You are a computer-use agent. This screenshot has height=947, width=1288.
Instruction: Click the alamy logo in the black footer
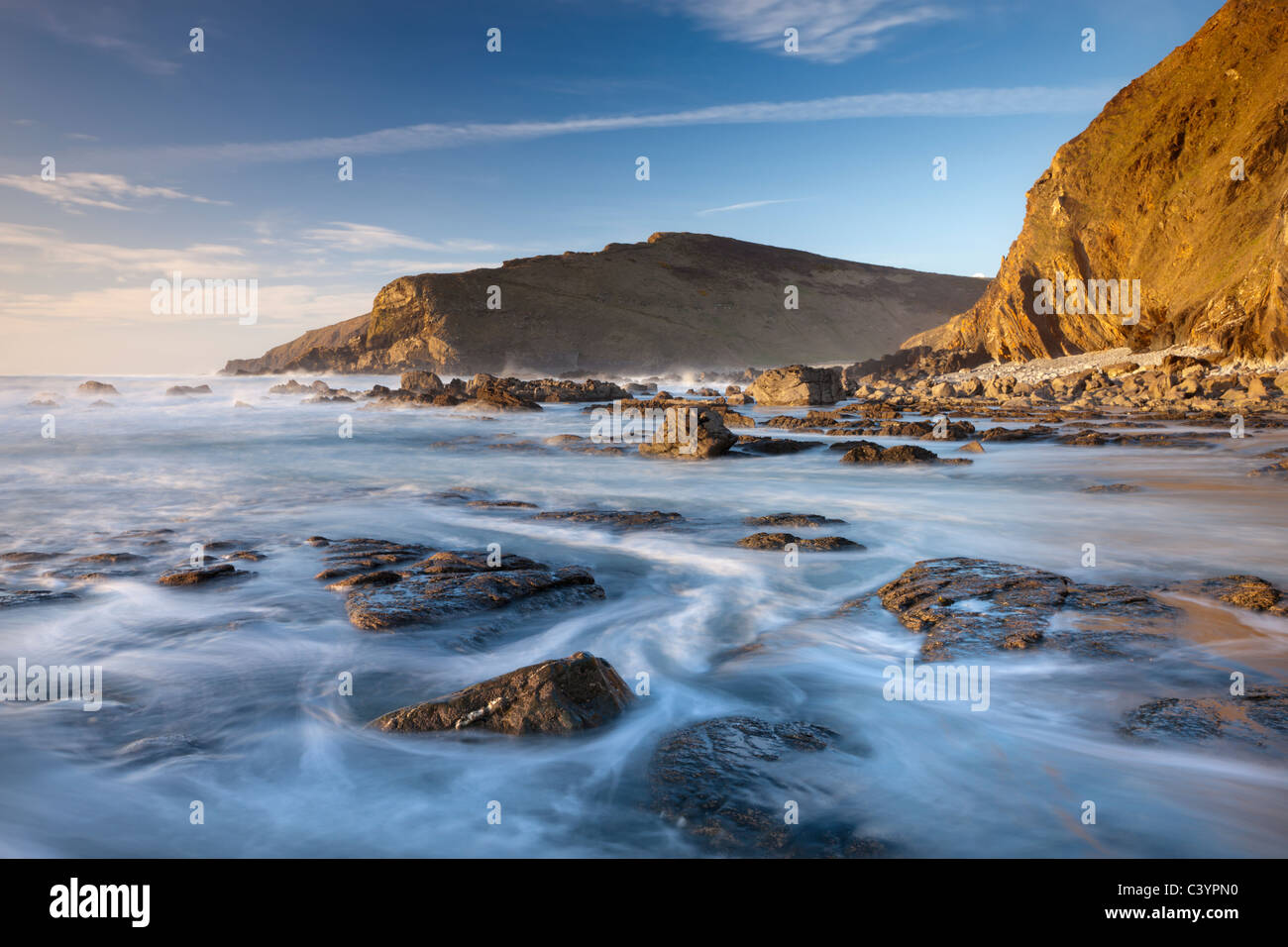point(100,902)
